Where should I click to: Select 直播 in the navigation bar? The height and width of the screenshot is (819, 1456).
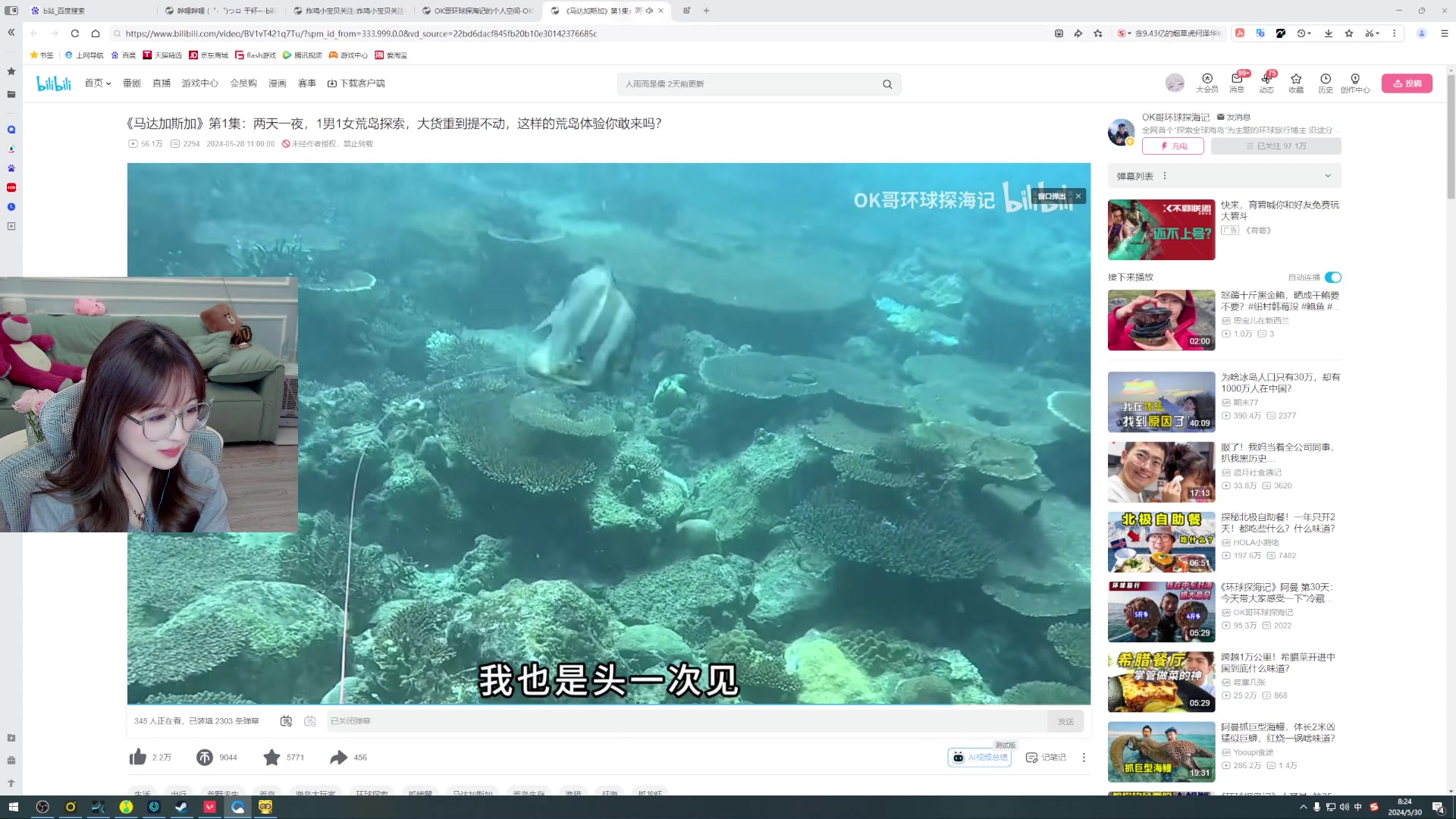pos(161,83)
